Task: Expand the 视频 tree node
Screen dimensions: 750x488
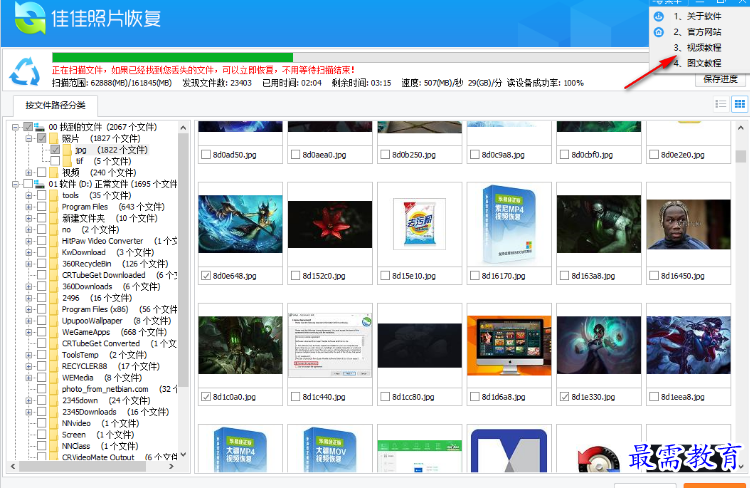Action: pos(29,172)
